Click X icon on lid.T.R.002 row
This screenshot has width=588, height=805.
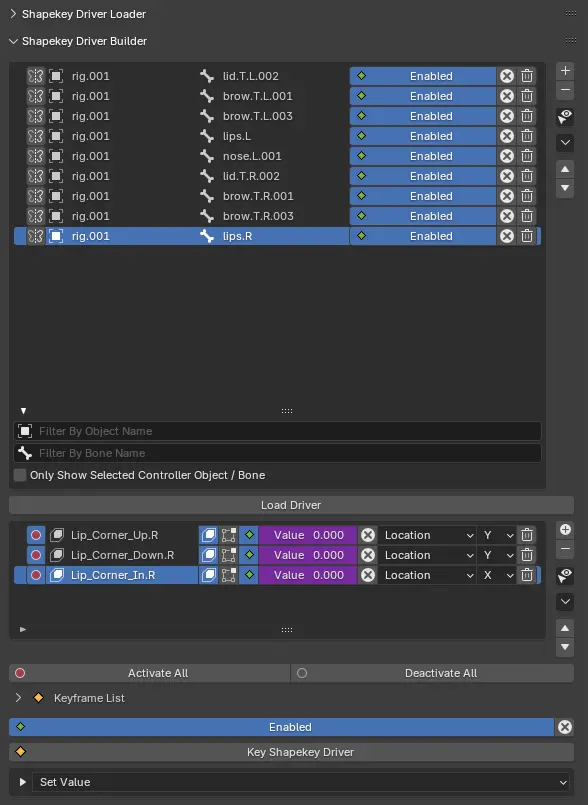point(507,176)
